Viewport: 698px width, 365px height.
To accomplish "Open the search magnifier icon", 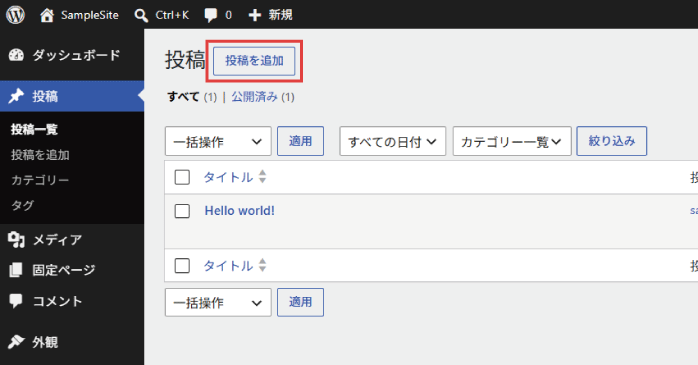I will click(x=141, y=16).
